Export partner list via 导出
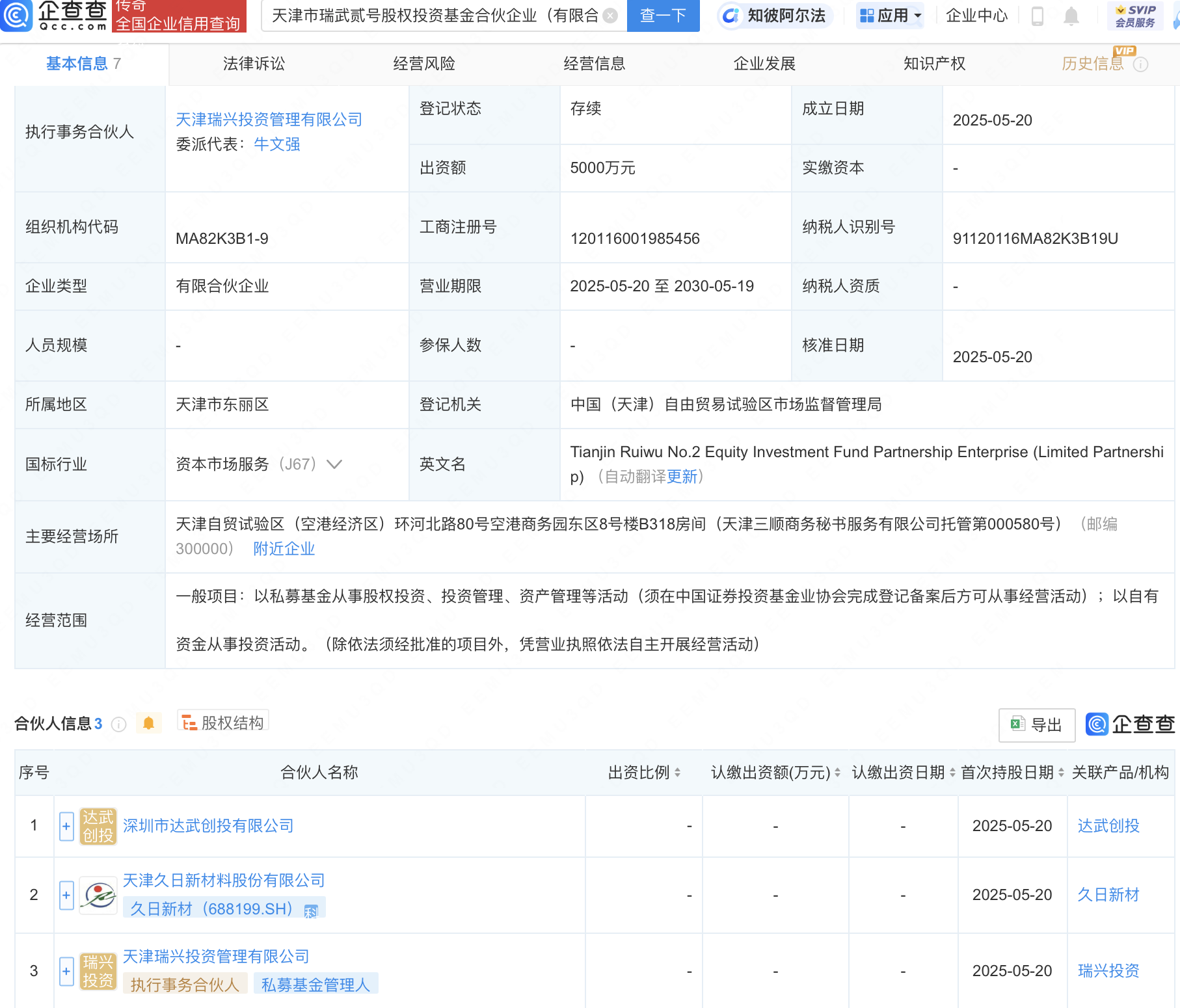This screenshot has width=1180, height=1008. (x=1036, y=724)
